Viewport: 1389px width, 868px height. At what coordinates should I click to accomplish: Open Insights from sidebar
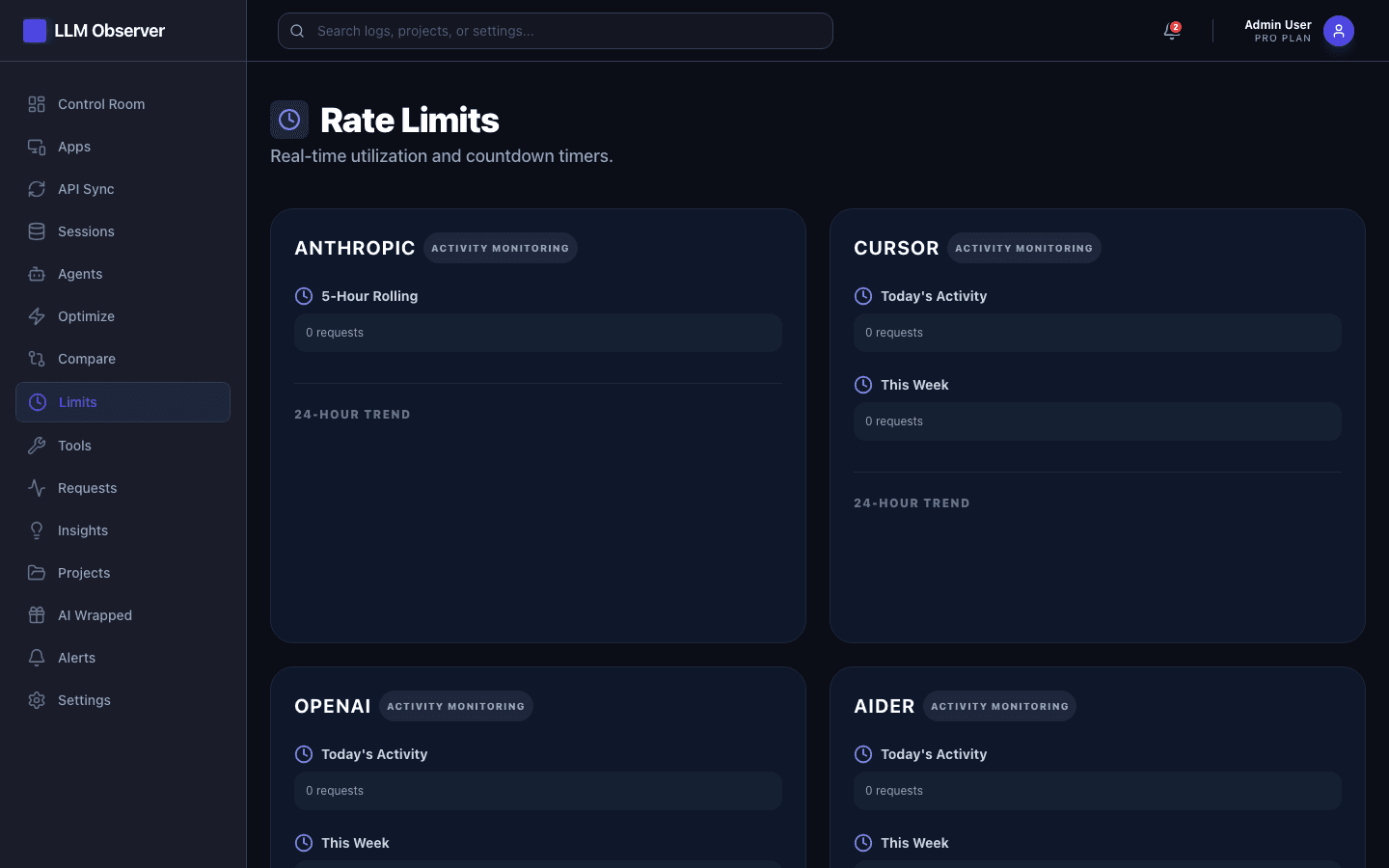pos(123,530)
